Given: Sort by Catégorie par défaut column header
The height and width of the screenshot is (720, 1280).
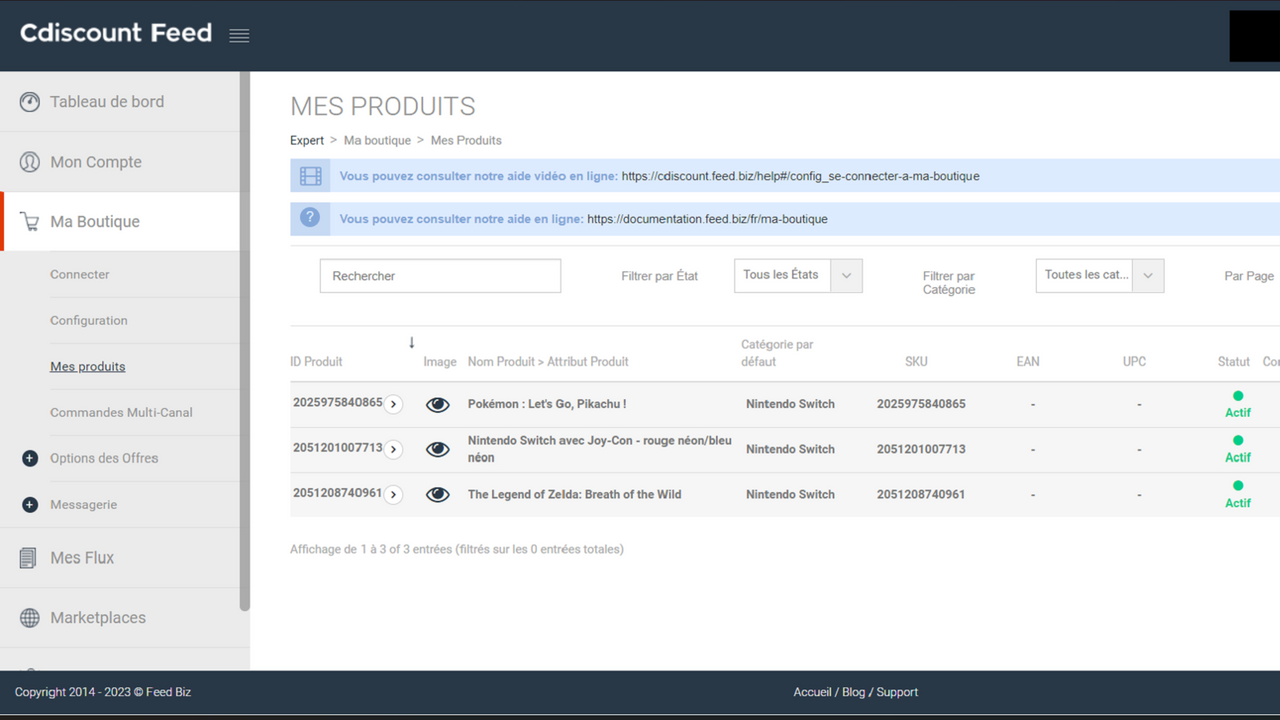Looking at the screenshot, I should pyautogui.click(x=777, y=353).
